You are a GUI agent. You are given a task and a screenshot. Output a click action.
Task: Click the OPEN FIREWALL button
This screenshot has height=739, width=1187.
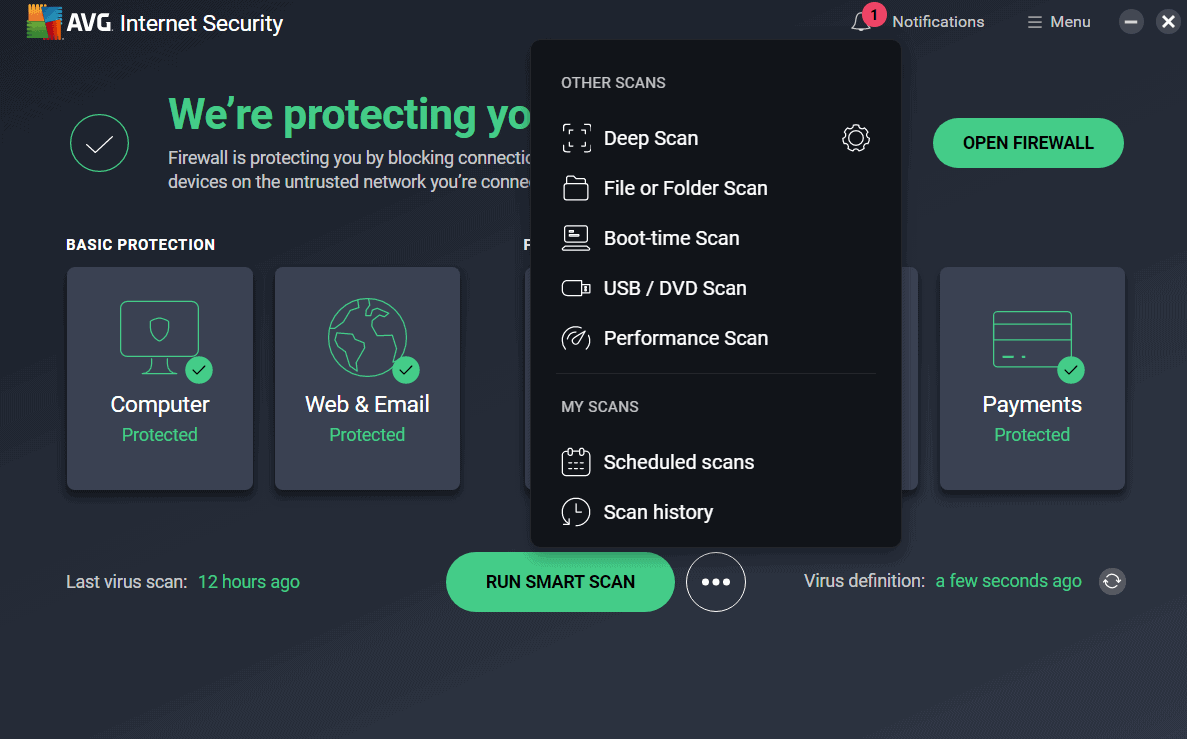click(1028, 143)
